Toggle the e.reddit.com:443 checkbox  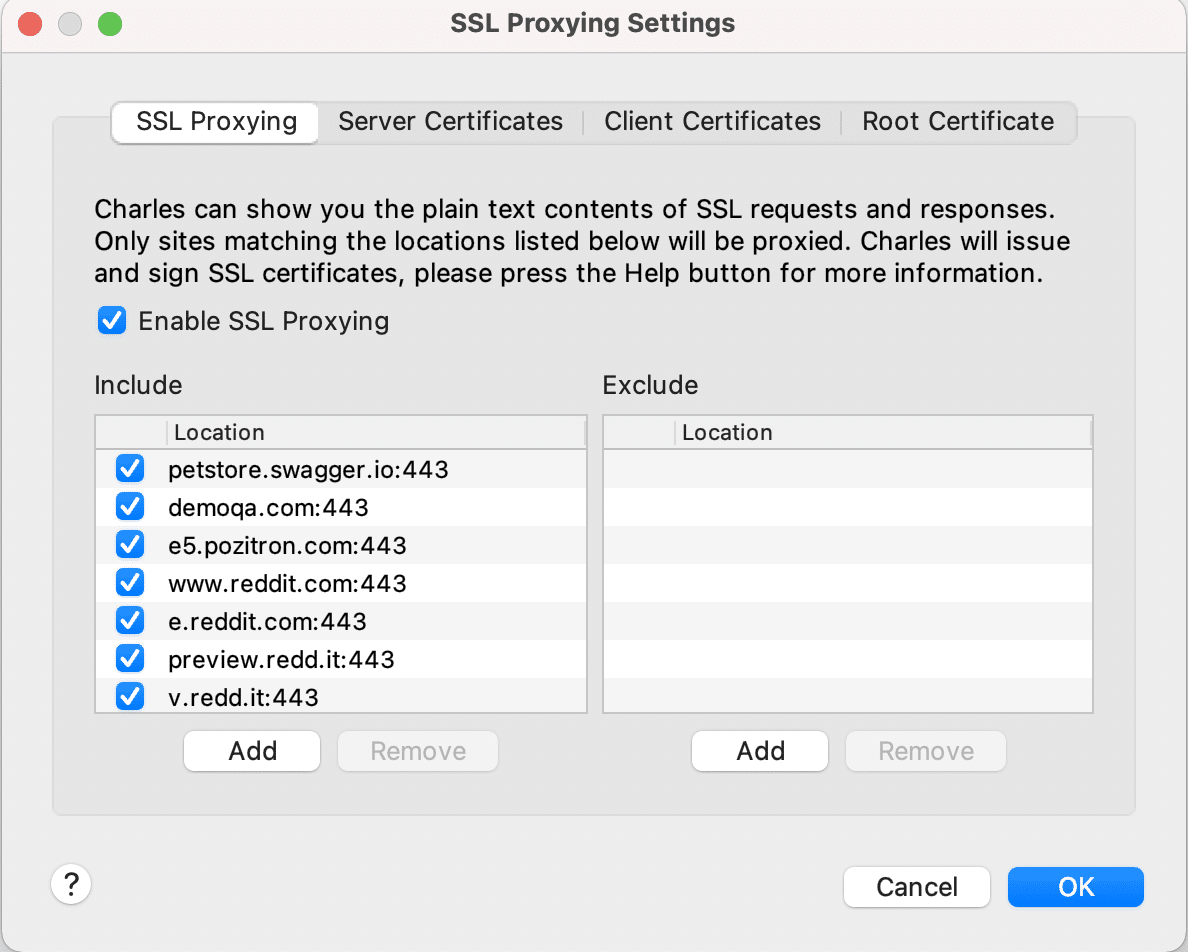click(129, 620)
